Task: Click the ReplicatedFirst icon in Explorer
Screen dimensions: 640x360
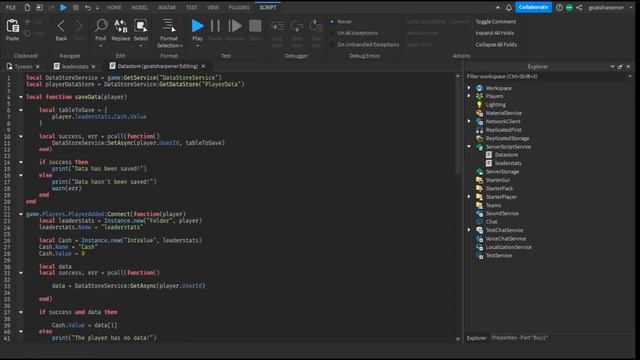Action: click(480, 130)
